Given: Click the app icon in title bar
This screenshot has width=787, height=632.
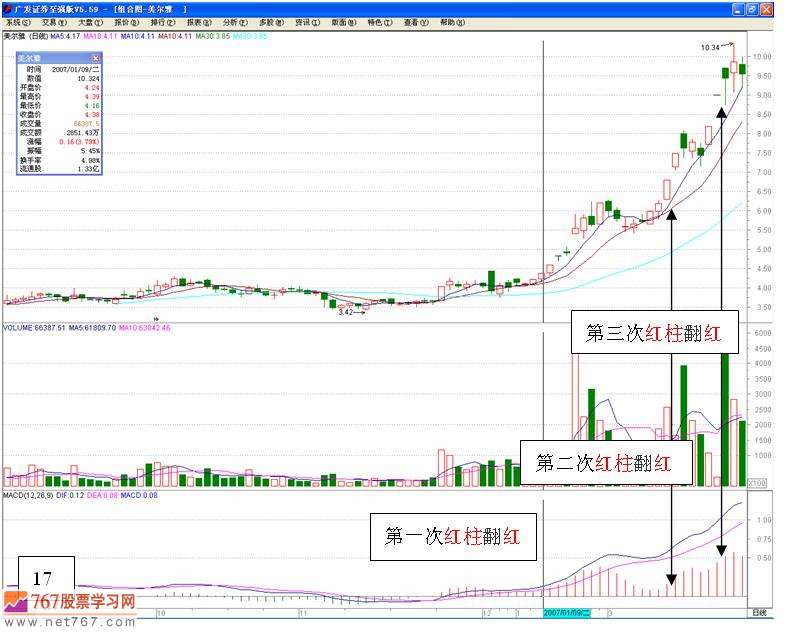Looking at the screenshot, I should pos(7,7).
